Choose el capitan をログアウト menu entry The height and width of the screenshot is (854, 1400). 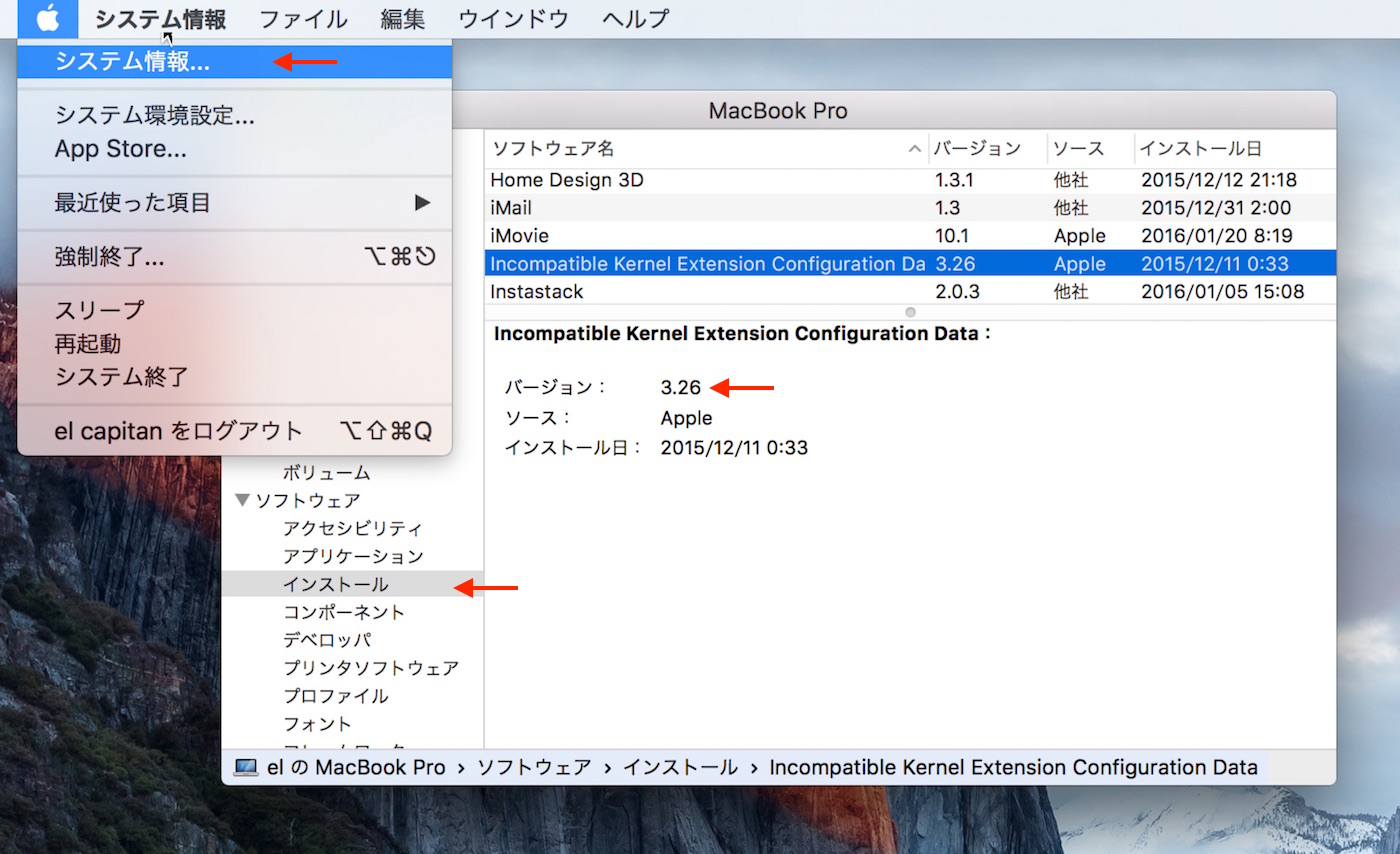tap(235, 431)
